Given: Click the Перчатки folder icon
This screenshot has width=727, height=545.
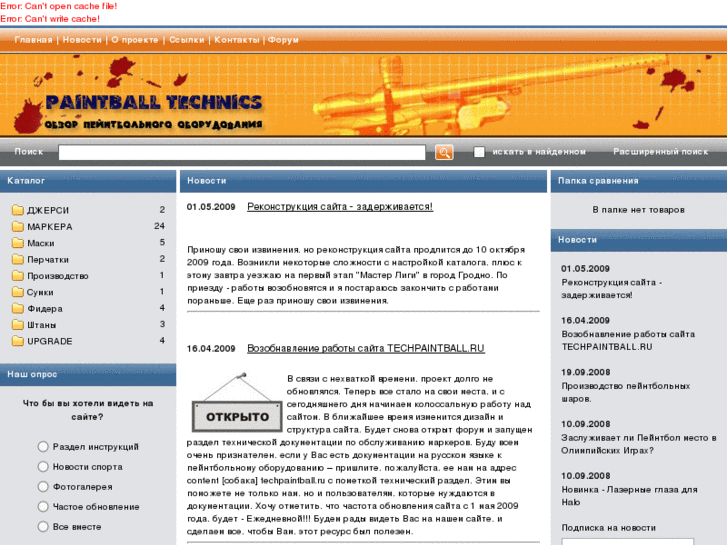Looking at the screenshot, I should (x=18, y=259).
